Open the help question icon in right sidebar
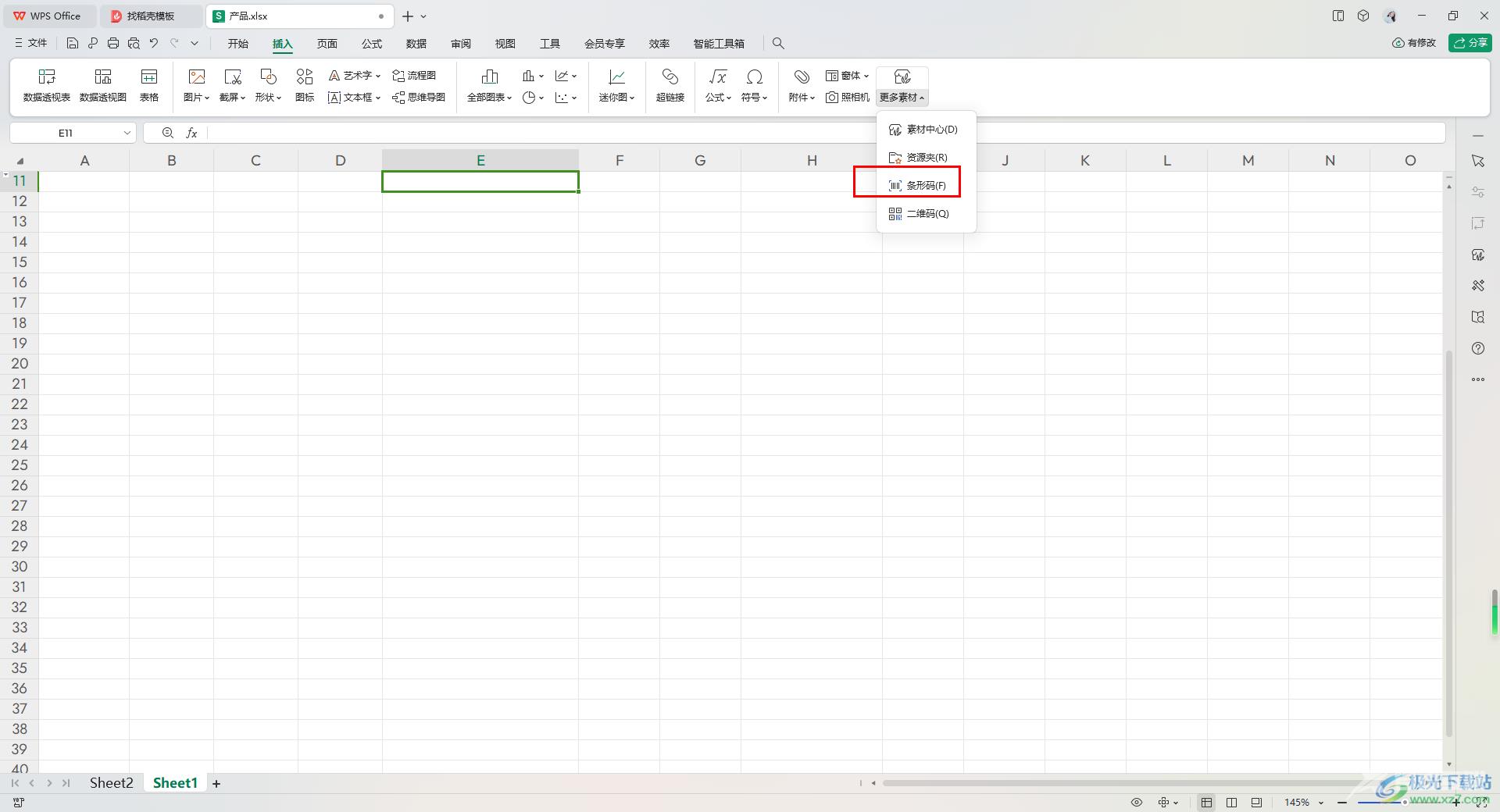1500x812 pixels. coord(1478,348)
